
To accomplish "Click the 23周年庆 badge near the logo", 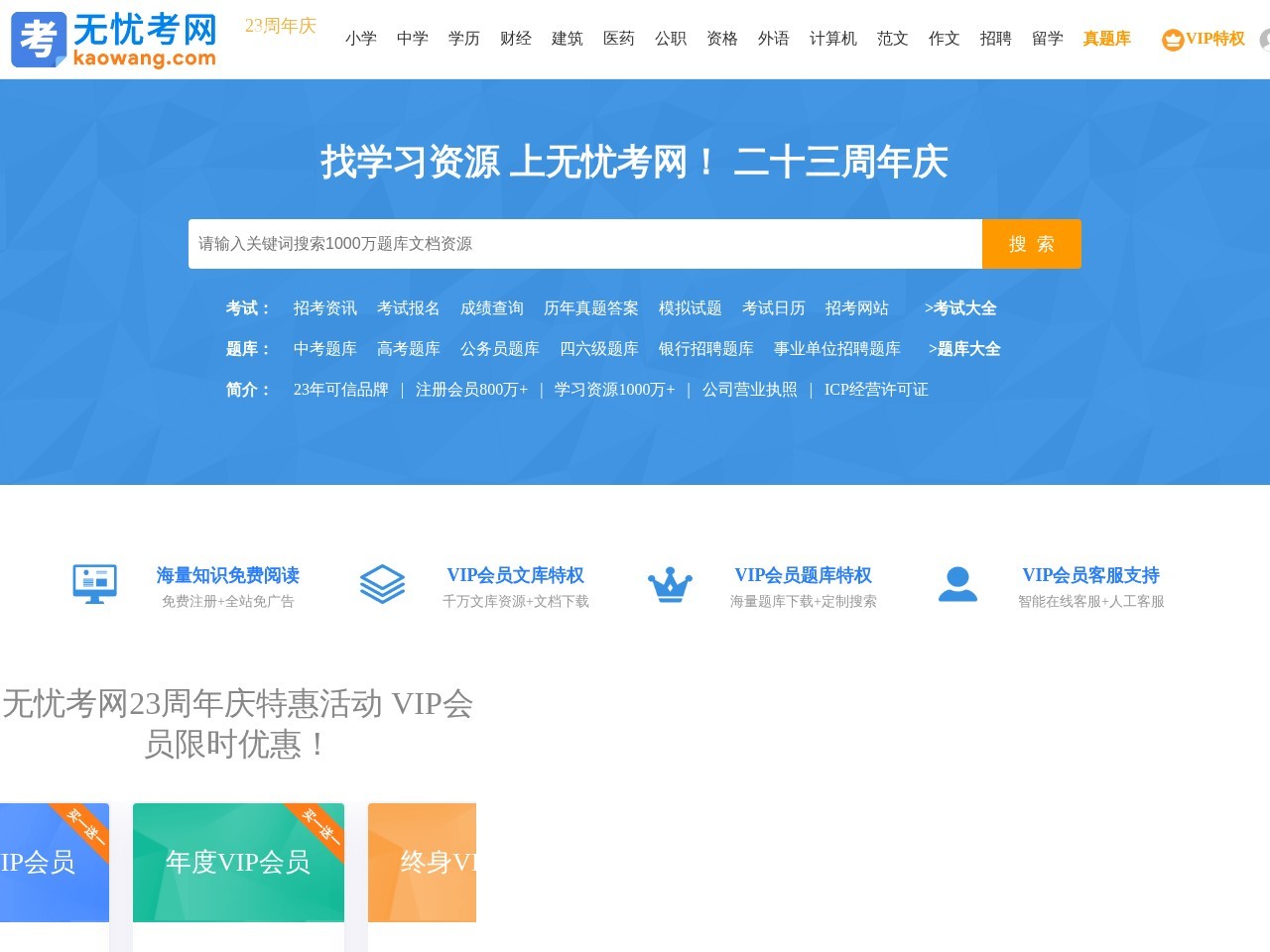I will [x=281, y=27].
